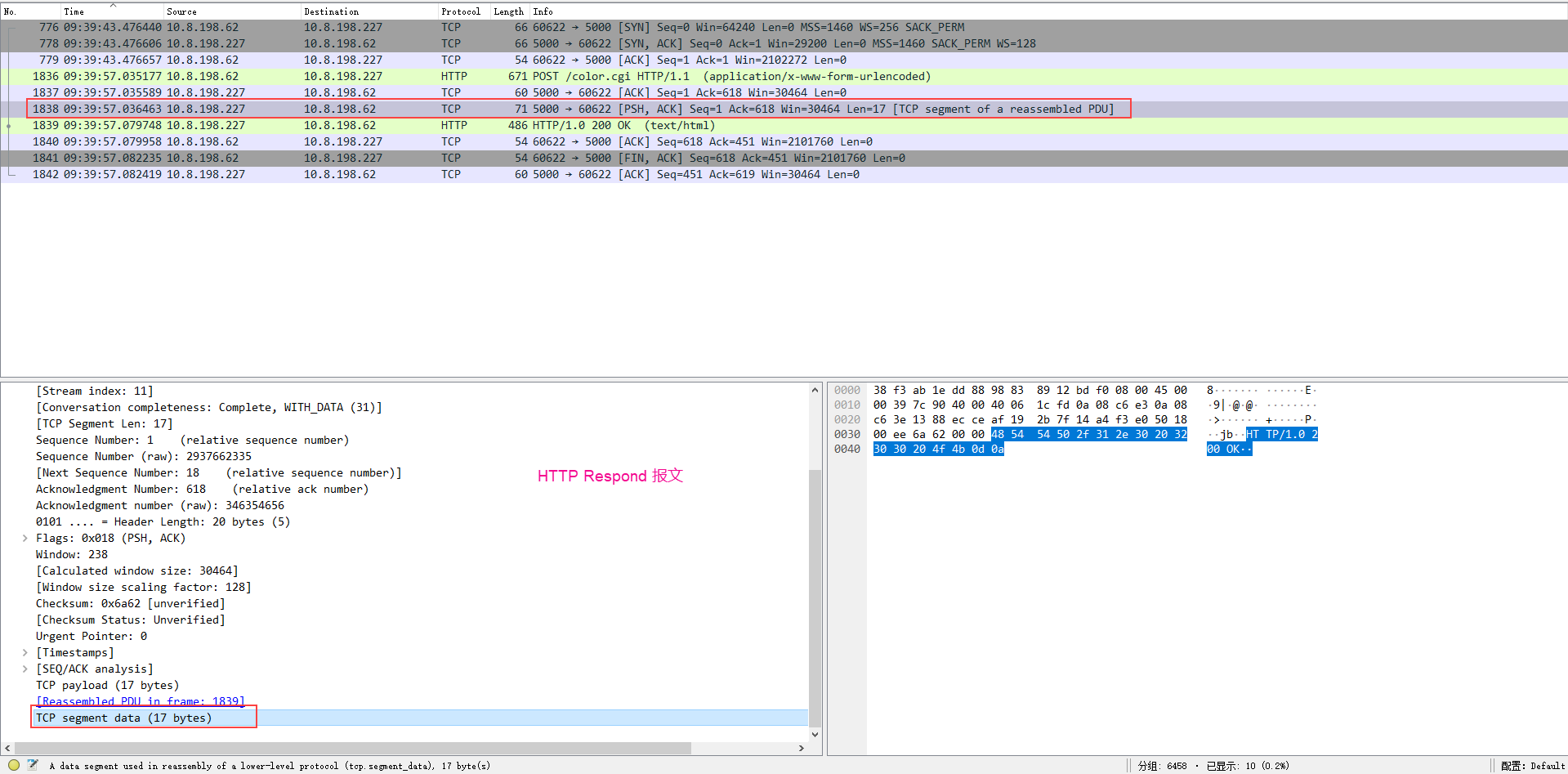Screen dimensions: 1568x774
Task: Sort packet list by the Time column
Action: [112, 11]
